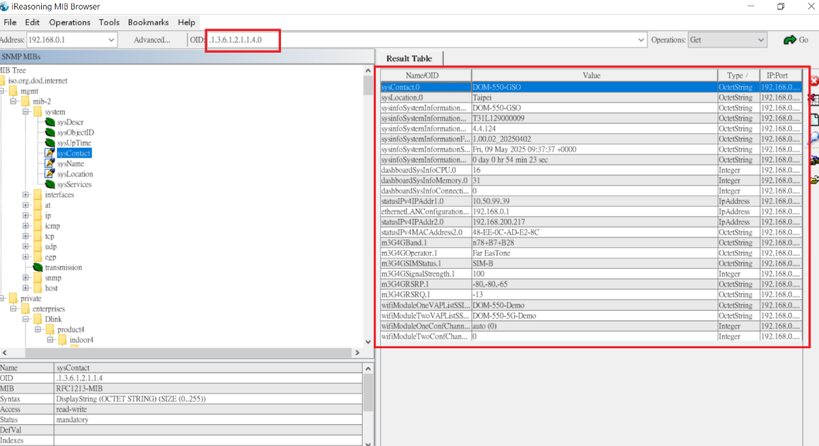The image size is (819, 446).
Task: Open the Tools menu
Action: point(109,22)
